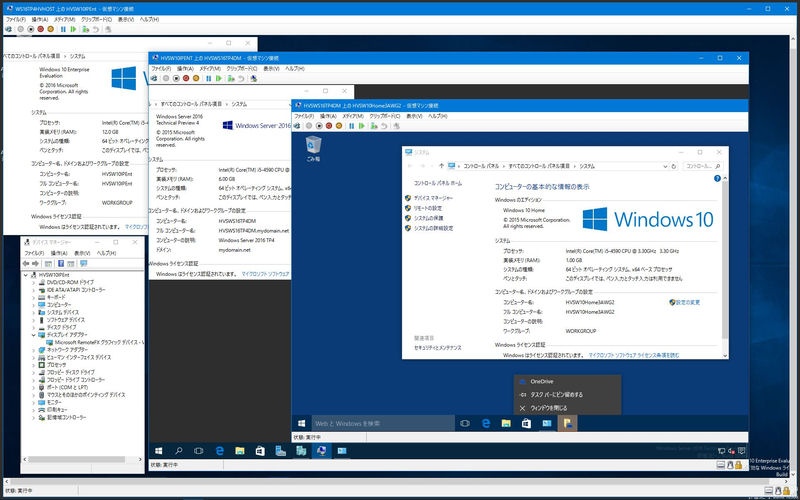
Task: Click Start button on innermost Windows 10 taskbar
Action: click(302, 423)
